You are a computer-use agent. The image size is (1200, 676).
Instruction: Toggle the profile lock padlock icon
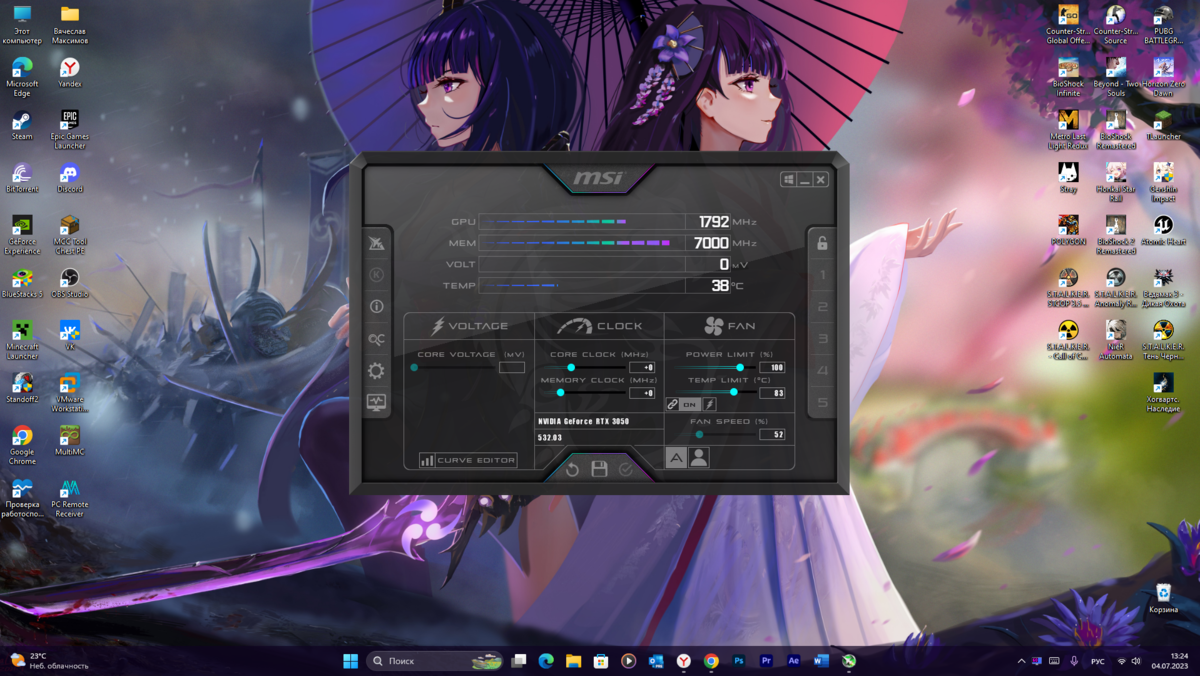822,243
